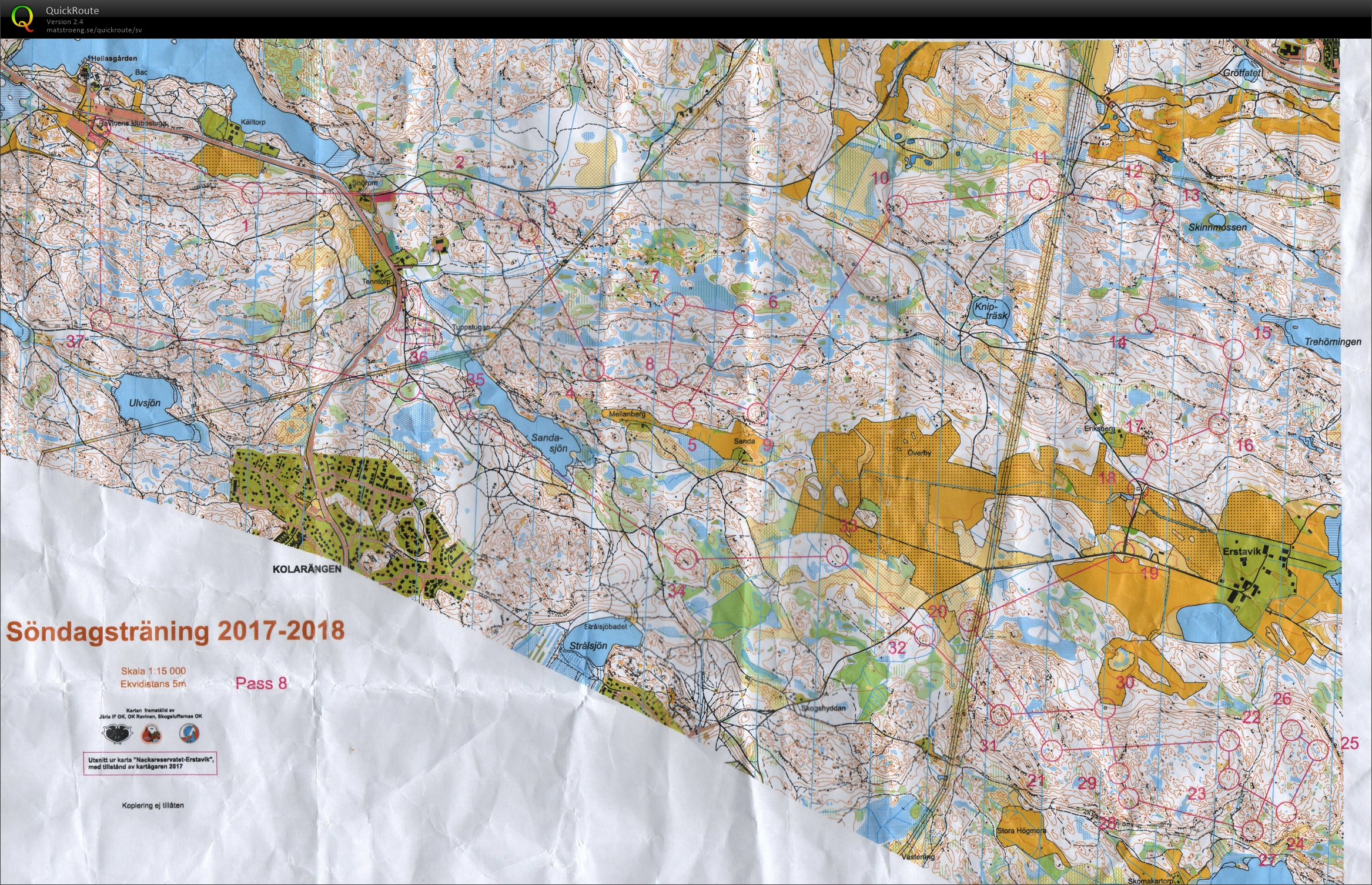Click the Skogshyddan label
Screen dimensions: 1372x885
pyautogui.click(x=823, y=708)
